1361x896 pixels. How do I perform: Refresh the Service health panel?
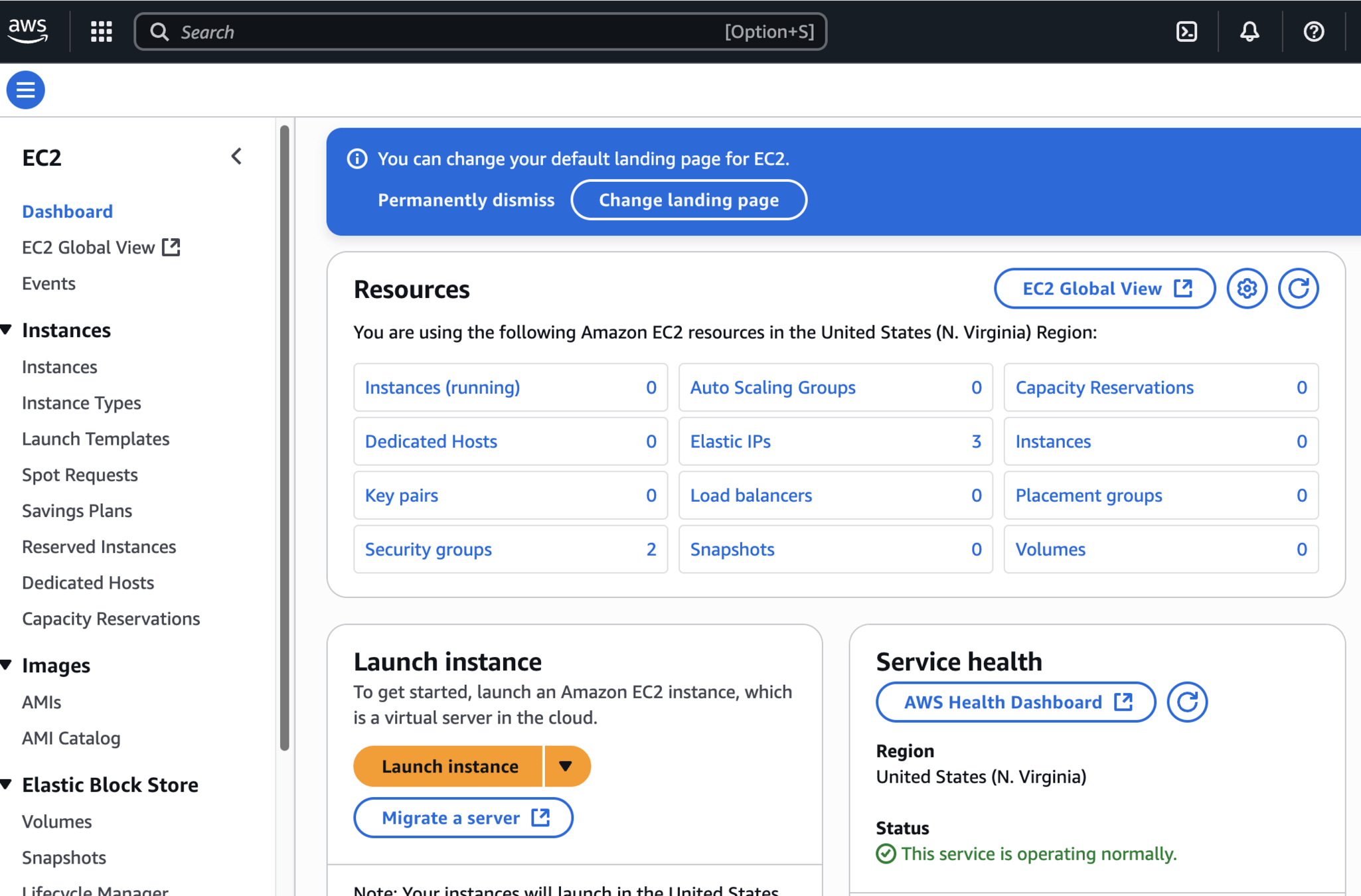click(1187, 702)
